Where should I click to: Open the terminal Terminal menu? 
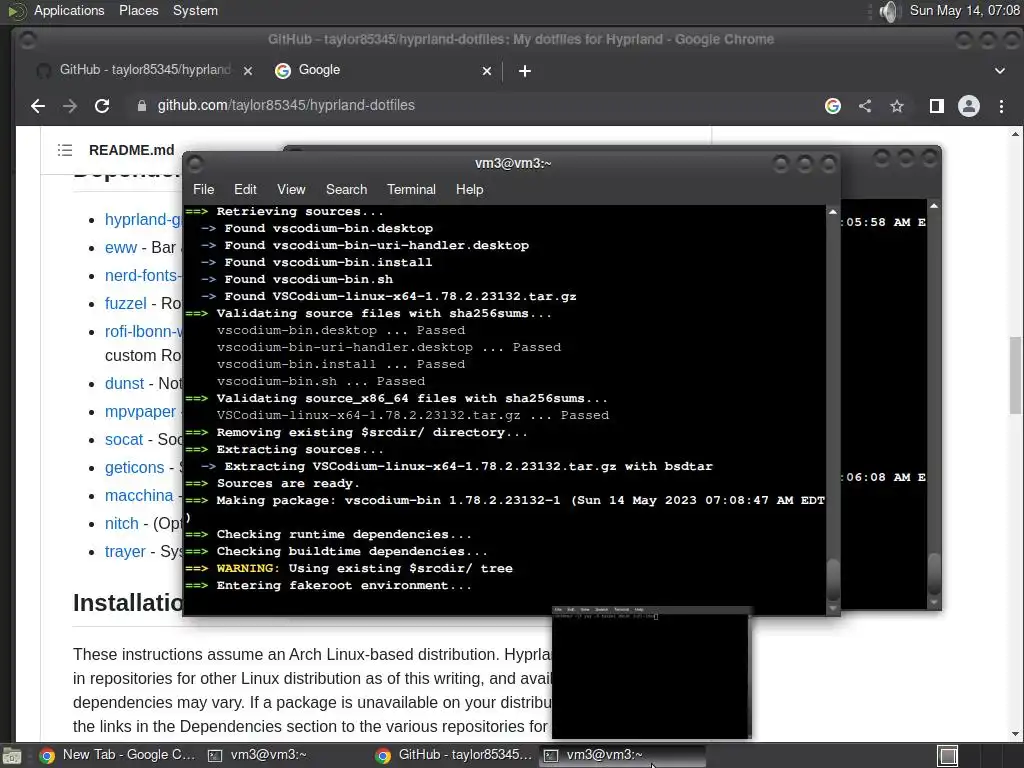[x=411, y=189]
